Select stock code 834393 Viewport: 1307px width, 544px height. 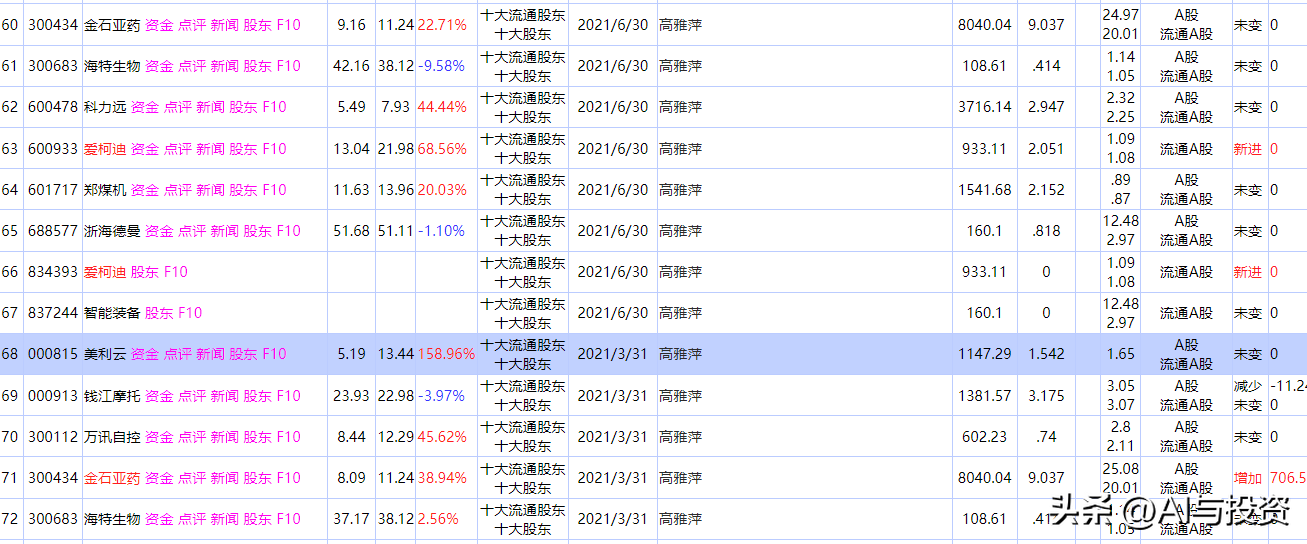pyautogui.click(x=53, y=271)
